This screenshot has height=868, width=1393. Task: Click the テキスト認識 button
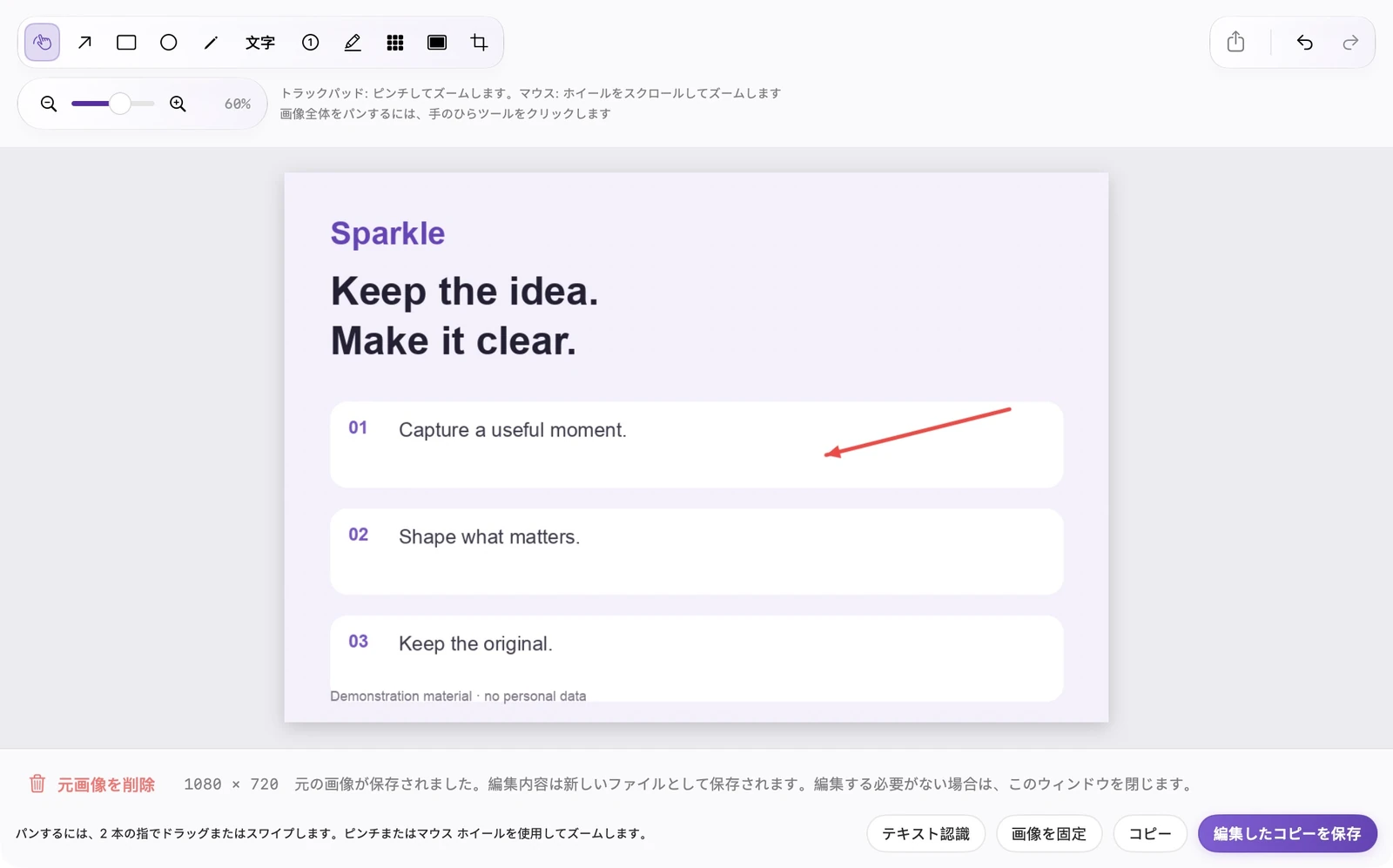pyautogui.click(x=925, y=833)
